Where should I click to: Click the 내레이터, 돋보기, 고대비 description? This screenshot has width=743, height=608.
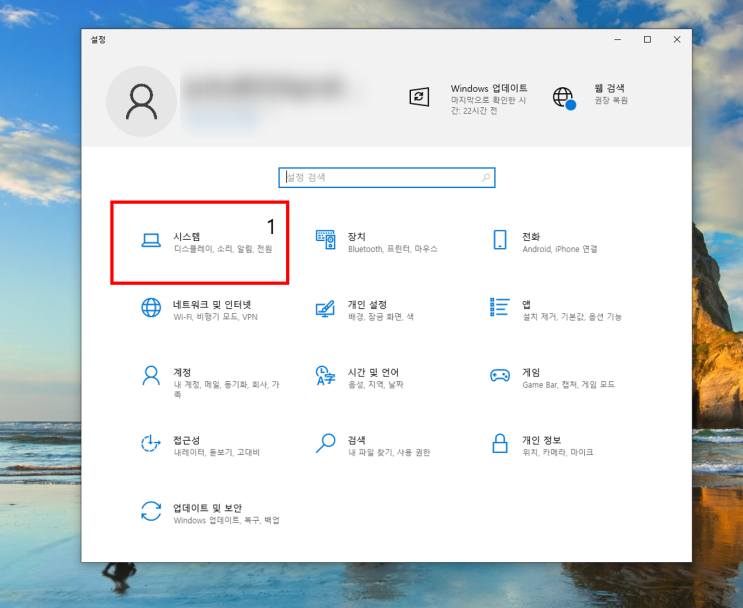[x=217, y=452]
